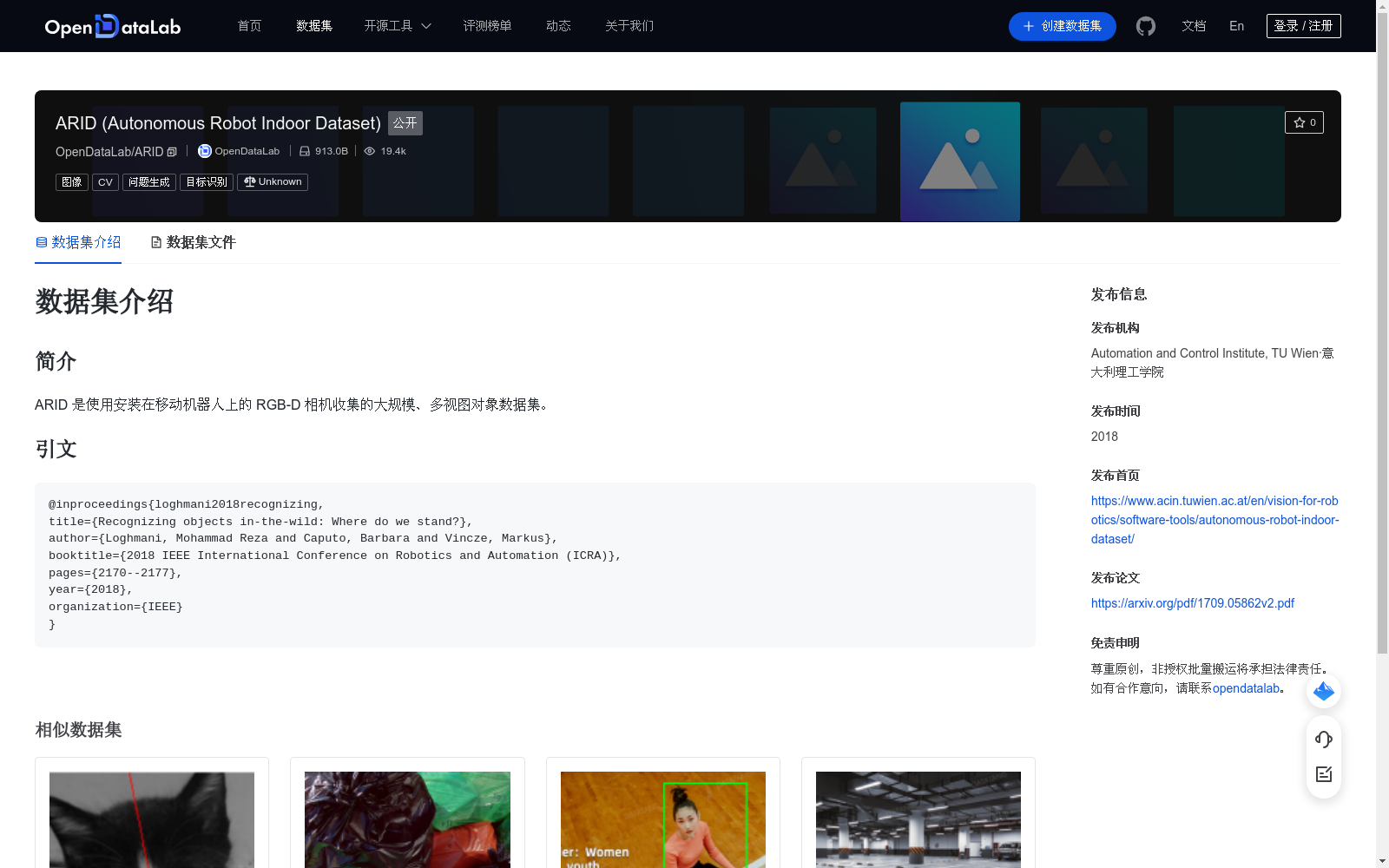Click the 图像 tag
1389x868 pixels.
click(x=72, y=182)
